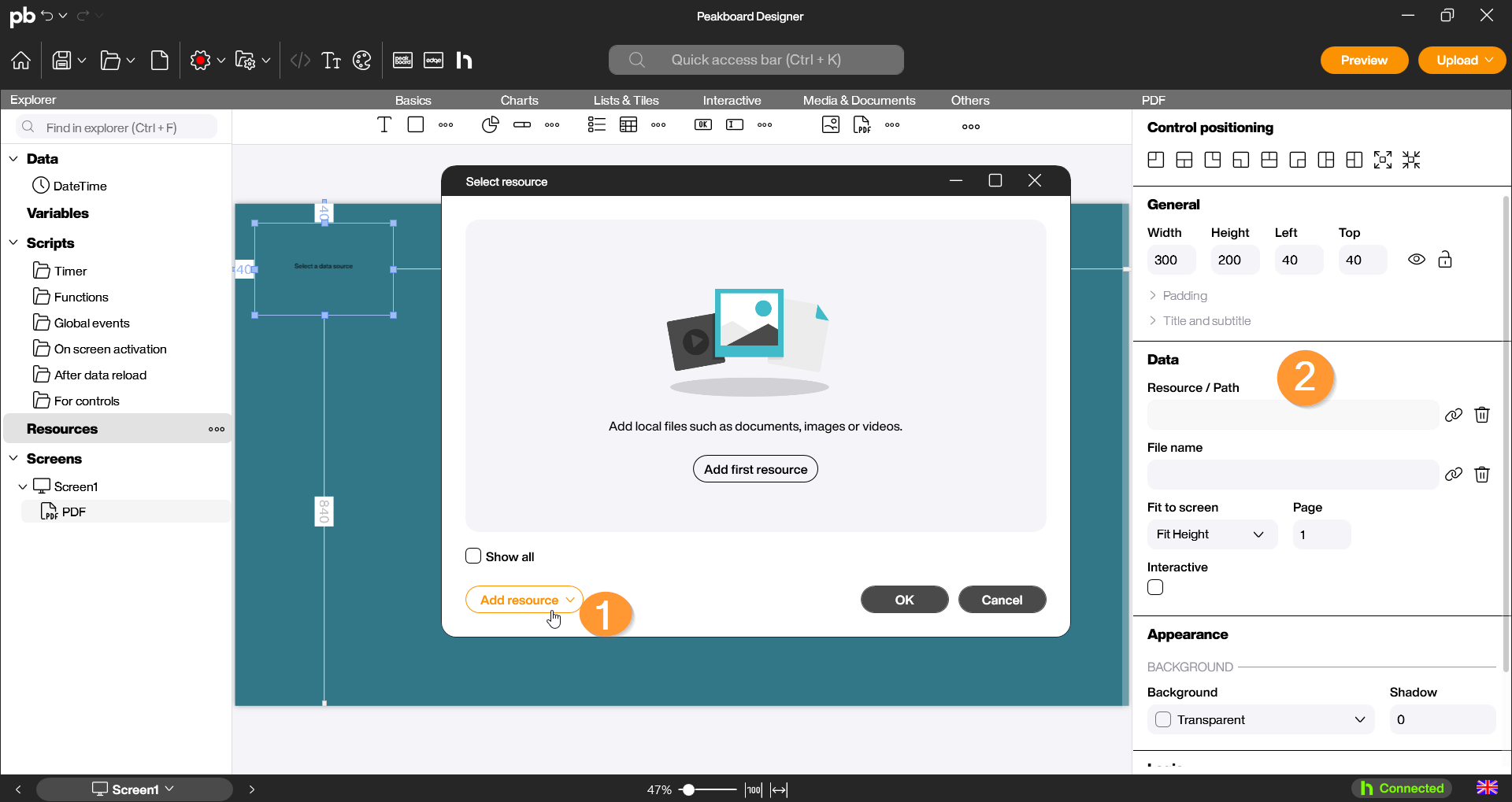
Task: Select Resources in the Explorer
Action: click(x=62, y=429)
